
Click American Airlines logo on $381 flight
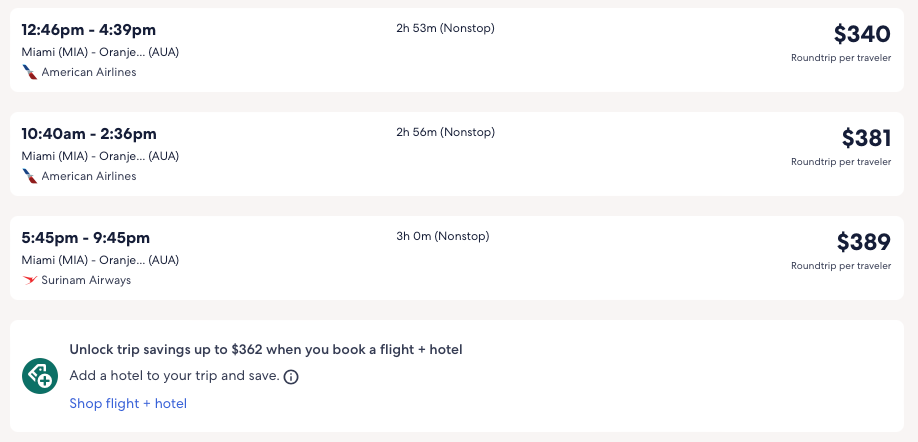pos(30,176)
